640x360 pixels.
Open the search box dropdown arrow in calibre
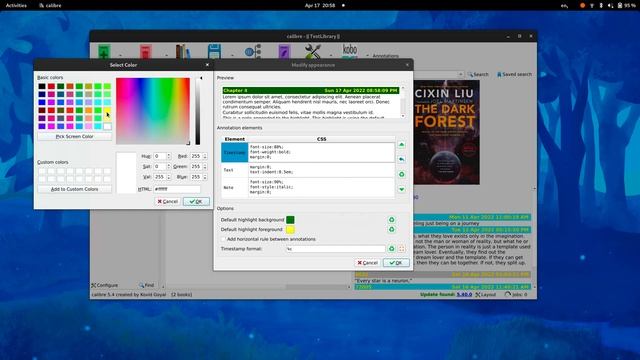[x=461, y=74]
